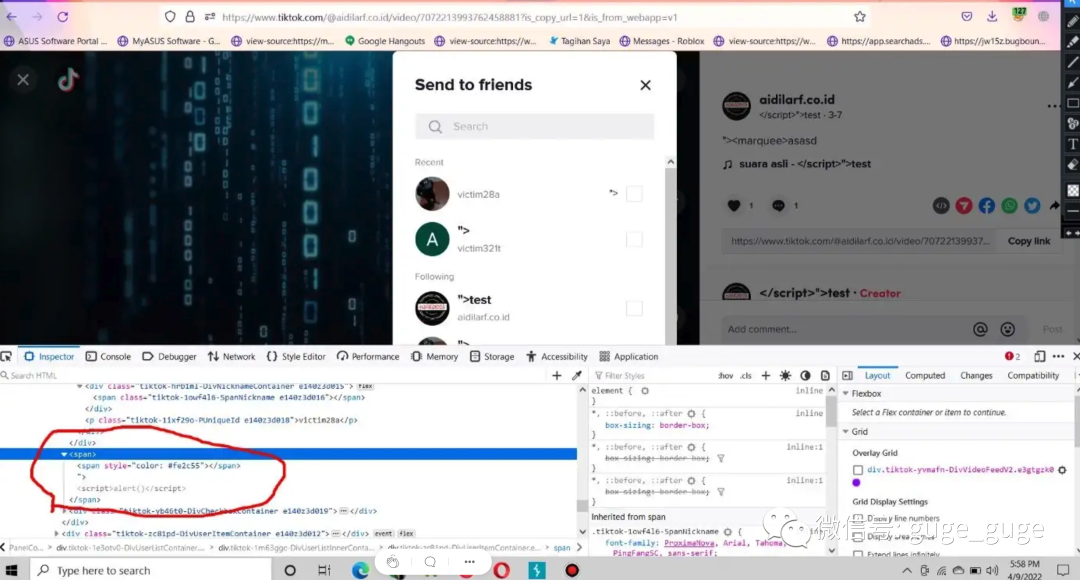1080x580 pixels.
Task: Switch to the Computed tab
Action: coord(925,375)
